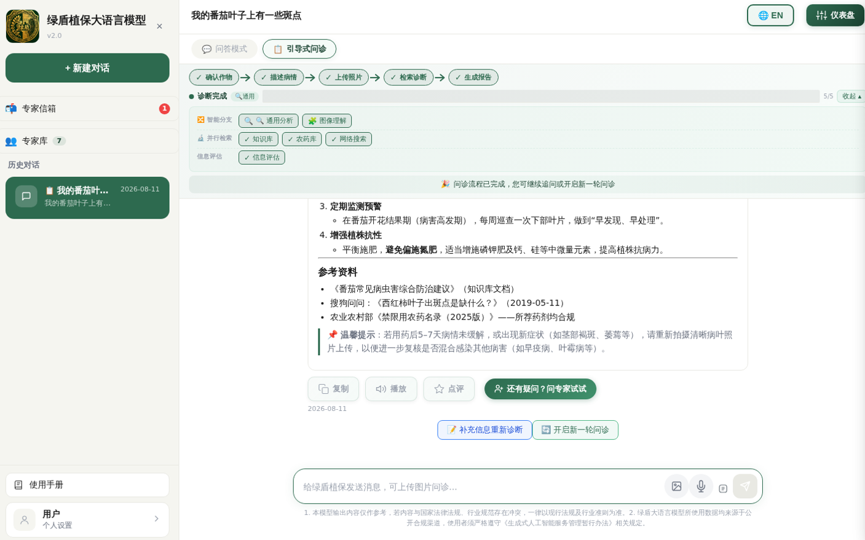Click the 并行检索 microscope icon
Viewport: 865px width, 540px height.
pos(201,138)
